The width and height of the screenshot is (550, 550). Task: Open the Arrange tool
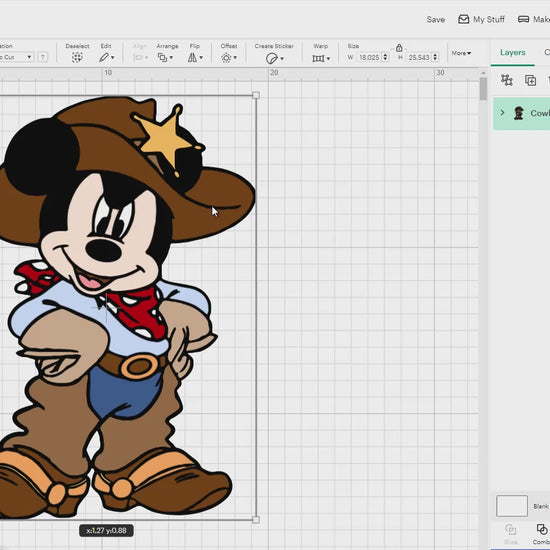point(162,57)
